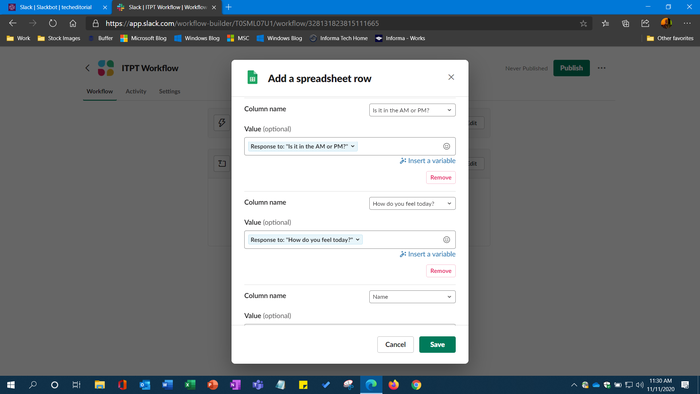Click inside the AM or PM value input field
Image resolution: width=700 pixels, height=394 pixels.
coord(350,146)
